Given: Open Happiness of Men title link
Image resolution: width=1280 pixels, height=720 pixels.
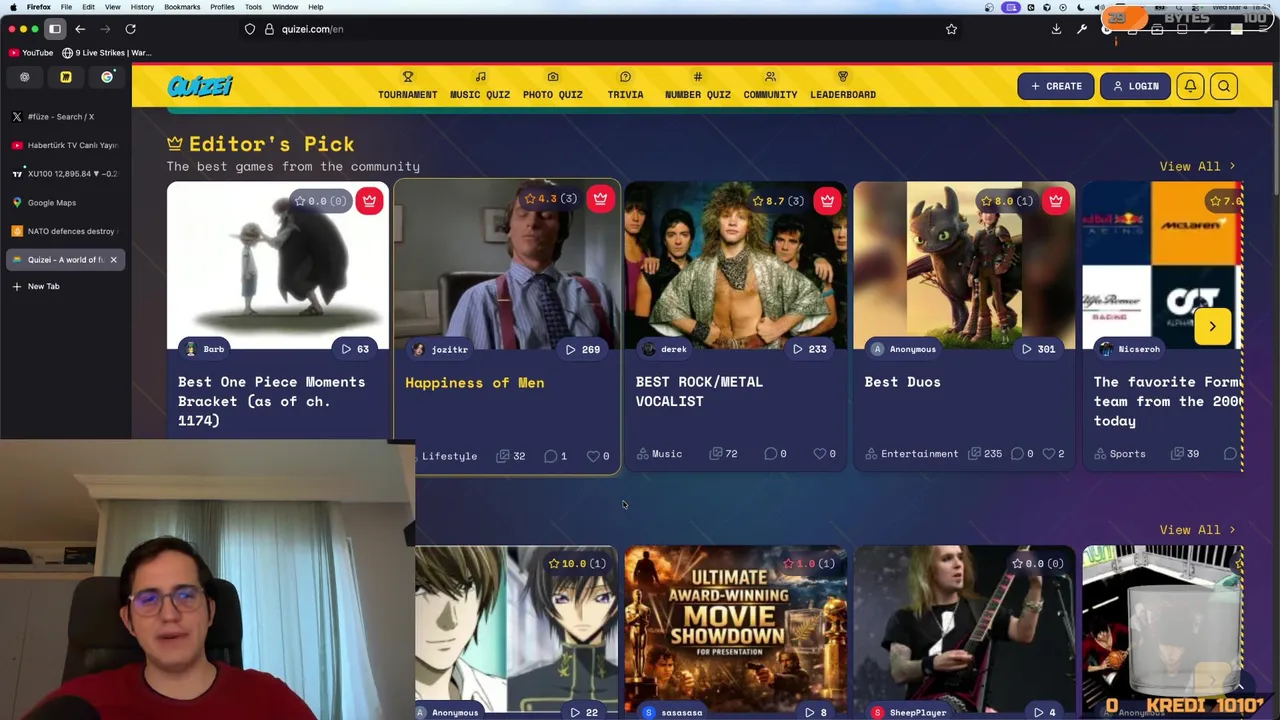Looking at the screenshot, I should point(474,382).
